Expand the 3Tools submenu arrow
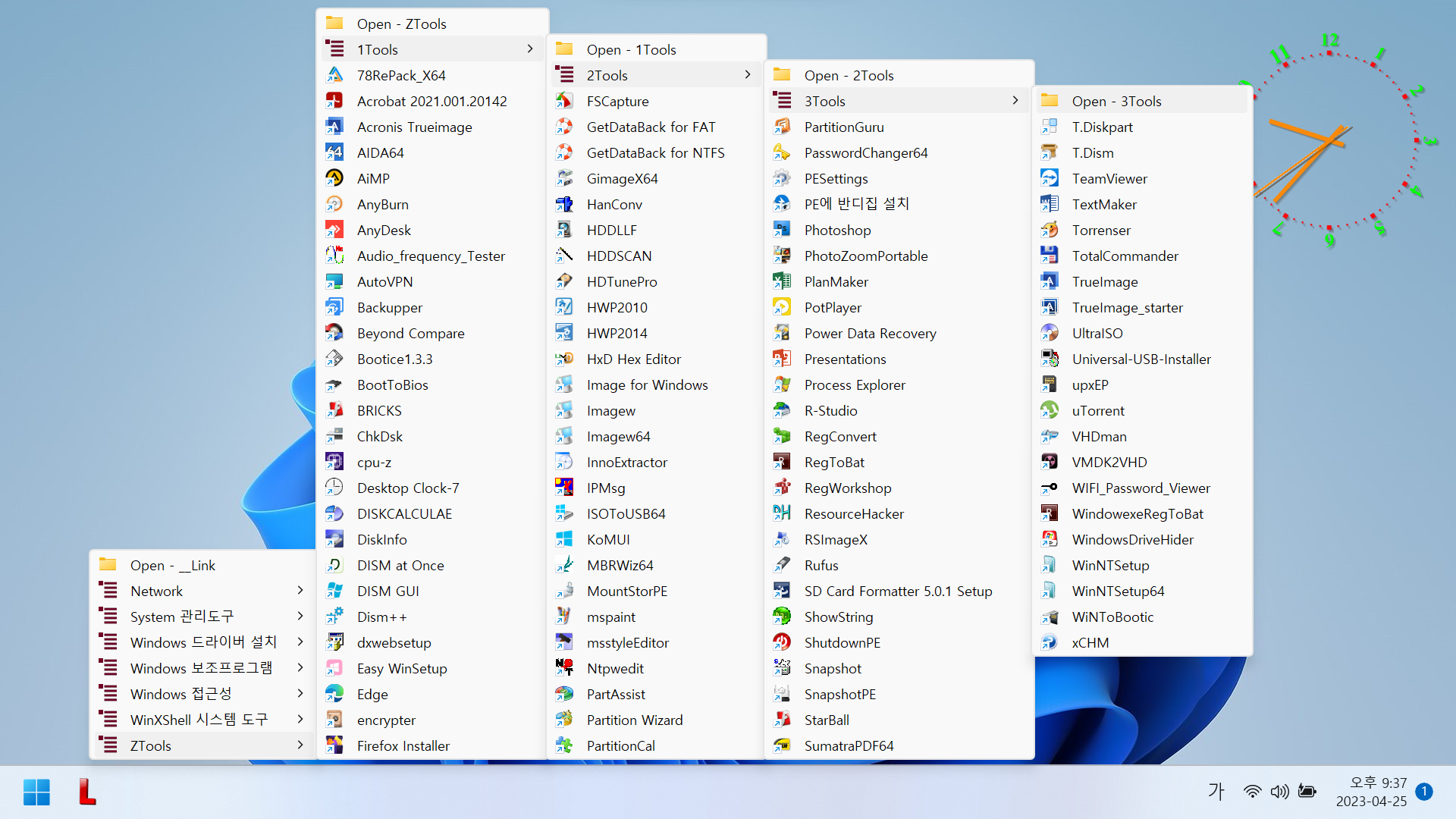1456x819 pixels. [1015, 101]
